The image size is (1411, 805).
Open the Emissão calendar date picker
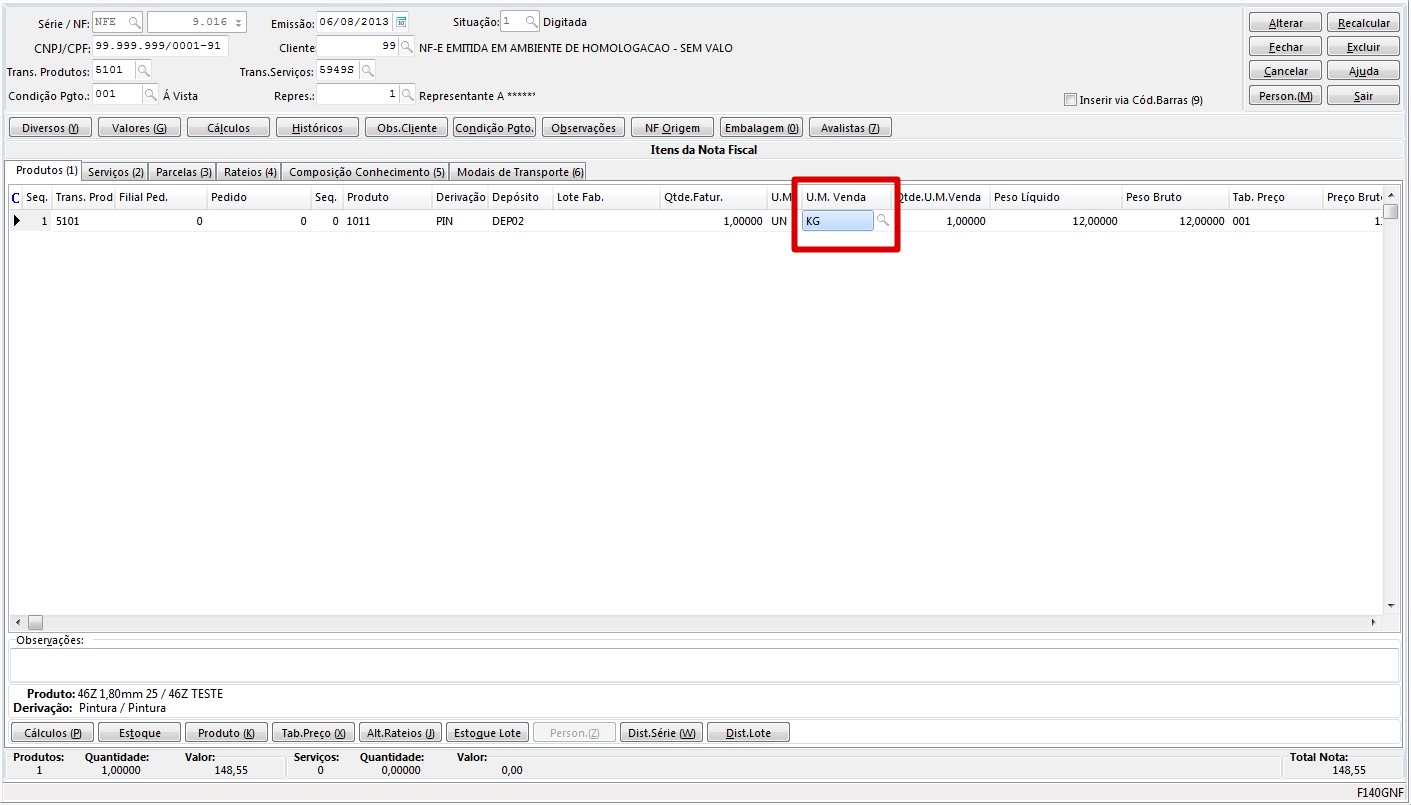(x=401, y=22)
